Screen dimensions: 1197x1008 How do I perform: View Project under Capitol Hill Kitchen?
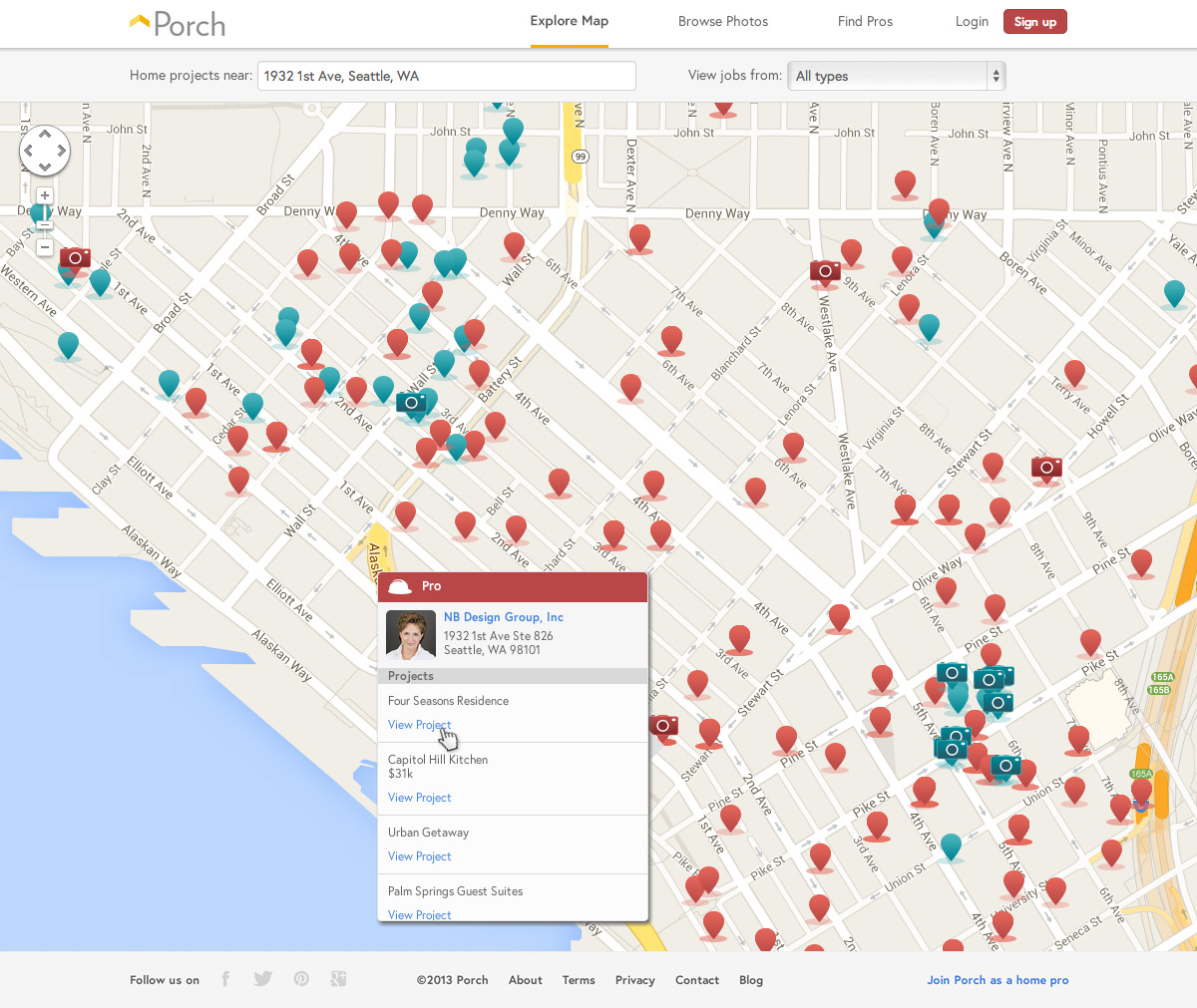(419, 798)
